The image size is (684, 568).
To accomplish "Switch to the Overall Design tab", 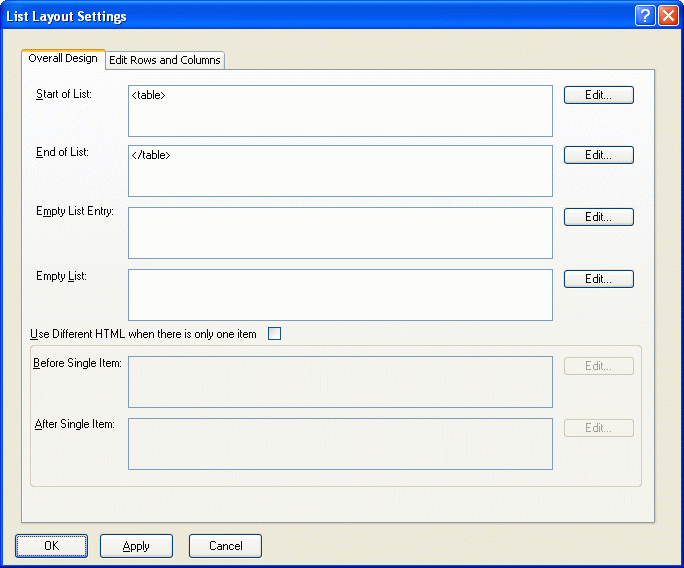I will pos(63,59).
